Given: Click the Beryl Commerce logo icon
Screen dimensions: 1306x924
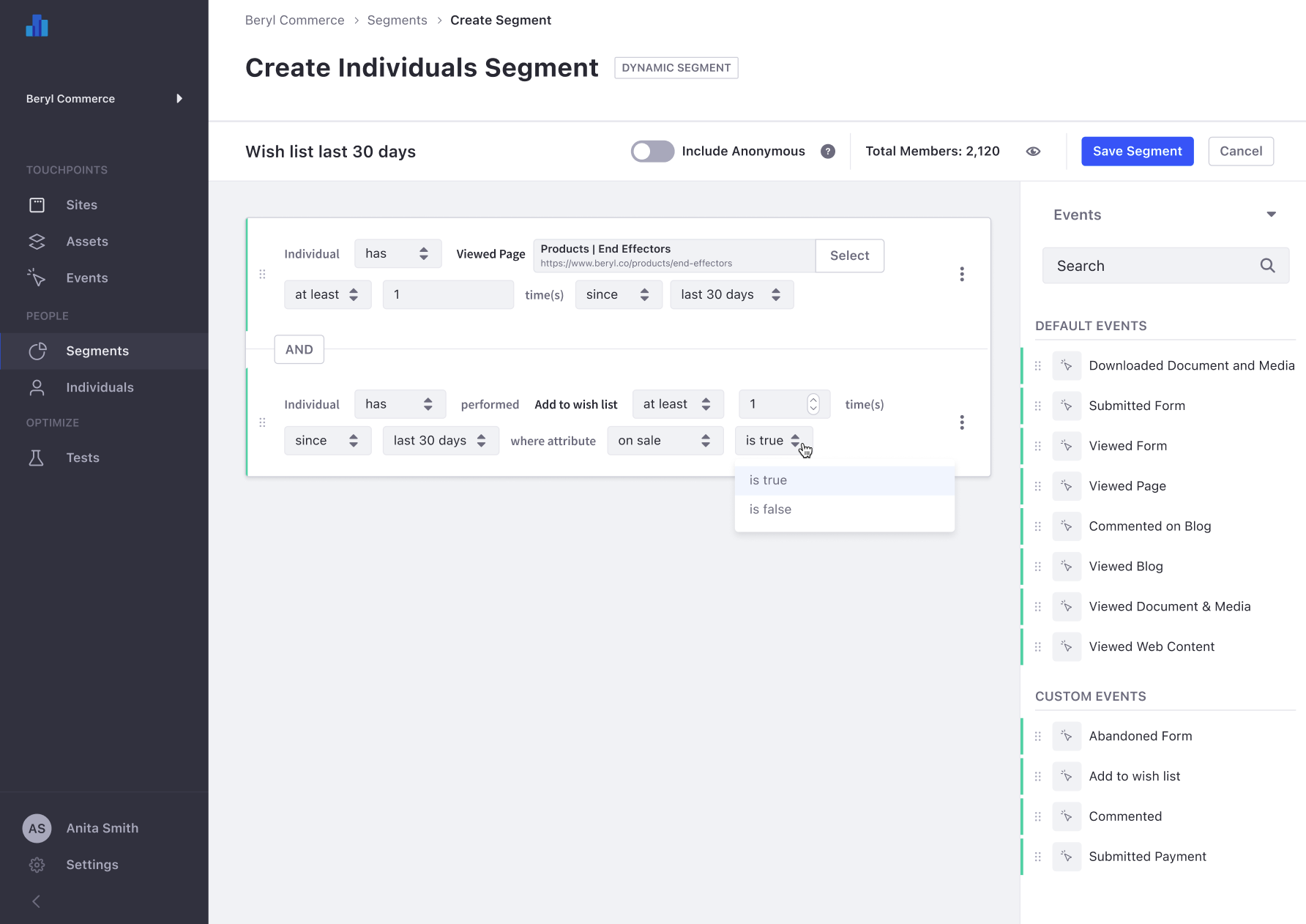Looking at the screenshot, I should (x=37, y=26).
